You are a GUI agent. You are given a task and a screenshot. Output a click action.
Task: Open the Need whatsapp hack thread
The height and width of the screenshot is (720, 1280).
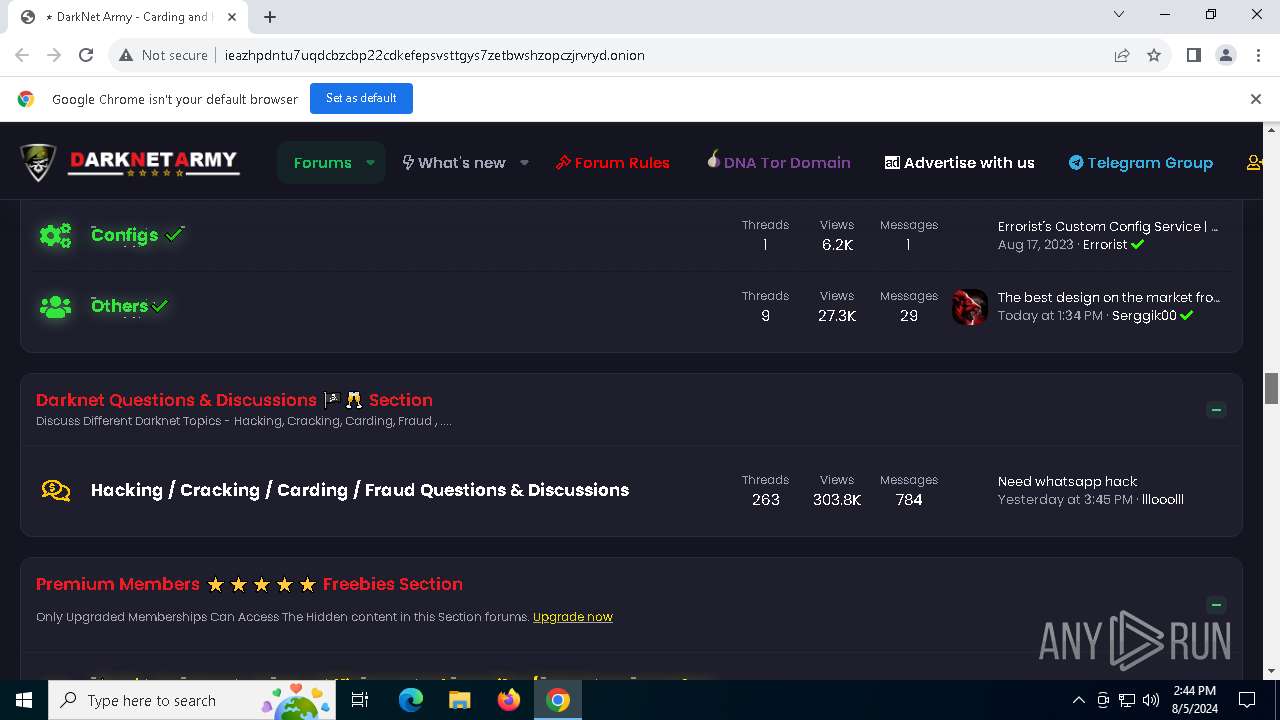[x=1068, y=481]
